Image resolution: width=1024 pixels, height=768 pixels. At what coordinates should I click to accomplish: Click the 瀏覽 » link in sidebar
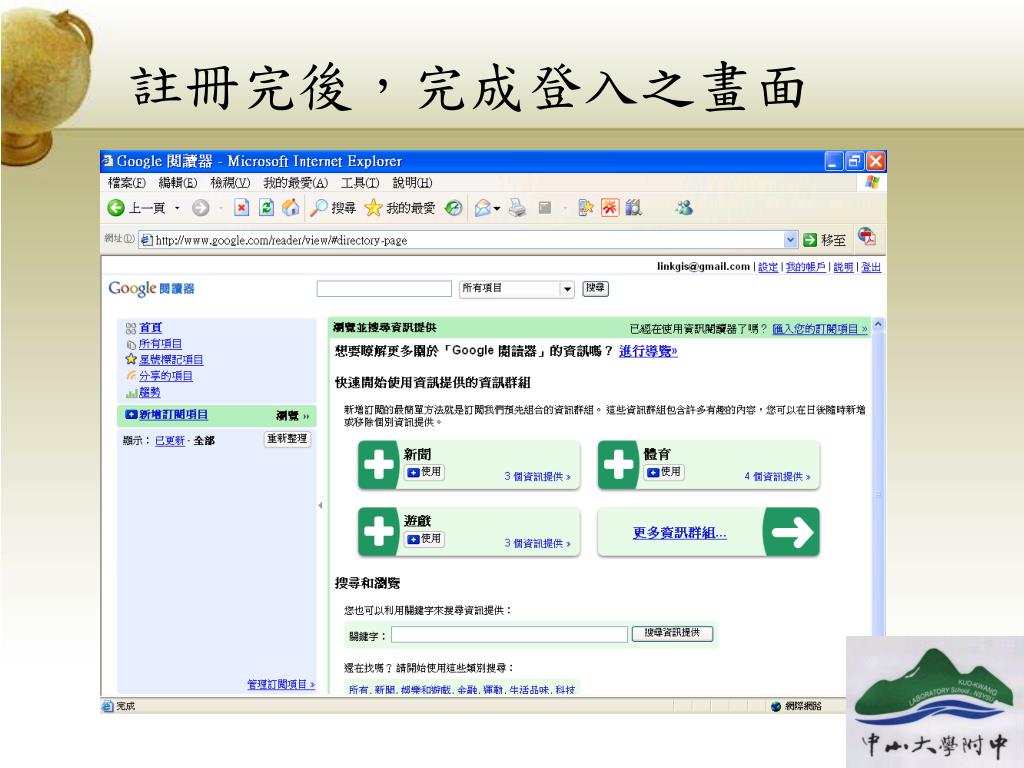click(x=293, y=415)
